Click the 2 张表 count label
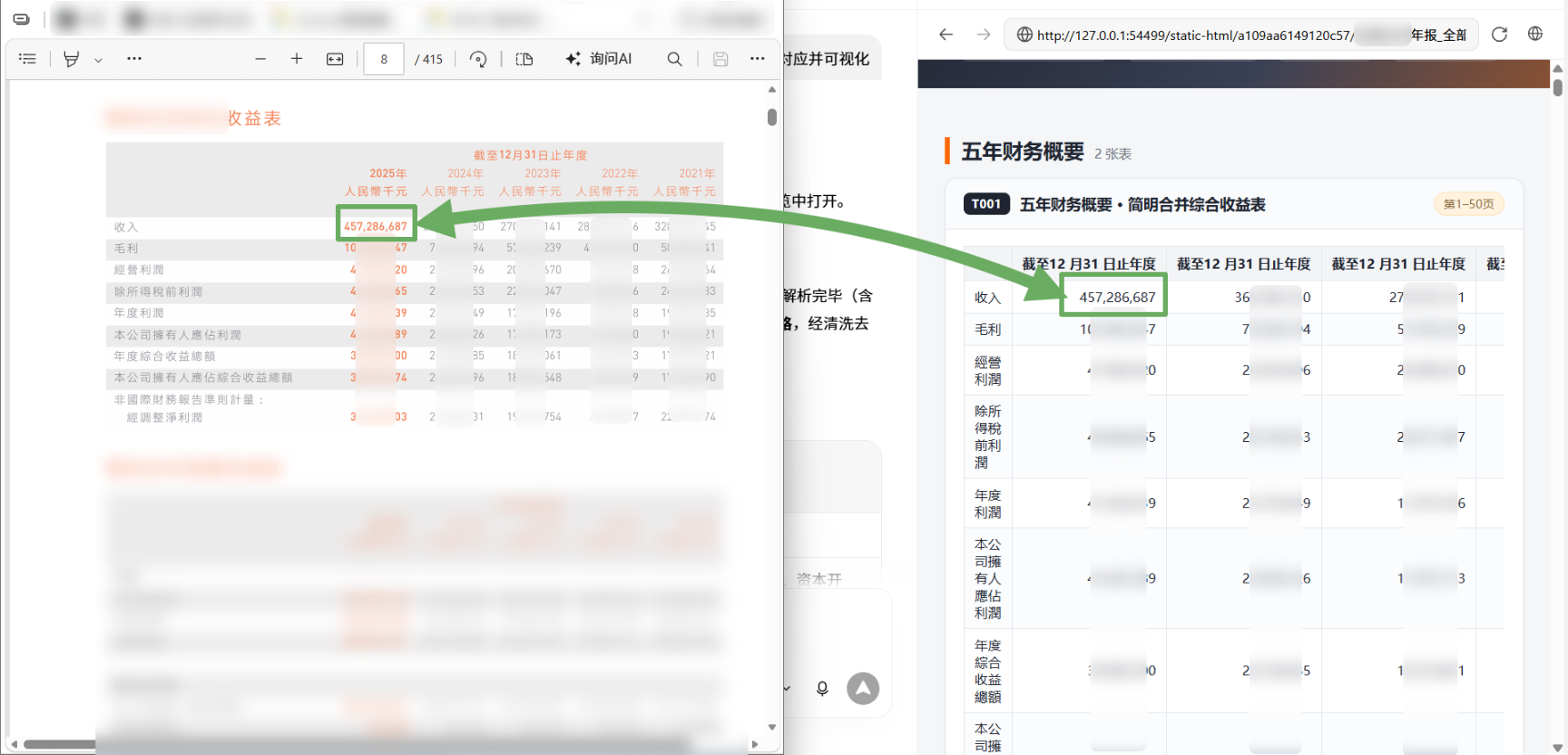 1112,154
